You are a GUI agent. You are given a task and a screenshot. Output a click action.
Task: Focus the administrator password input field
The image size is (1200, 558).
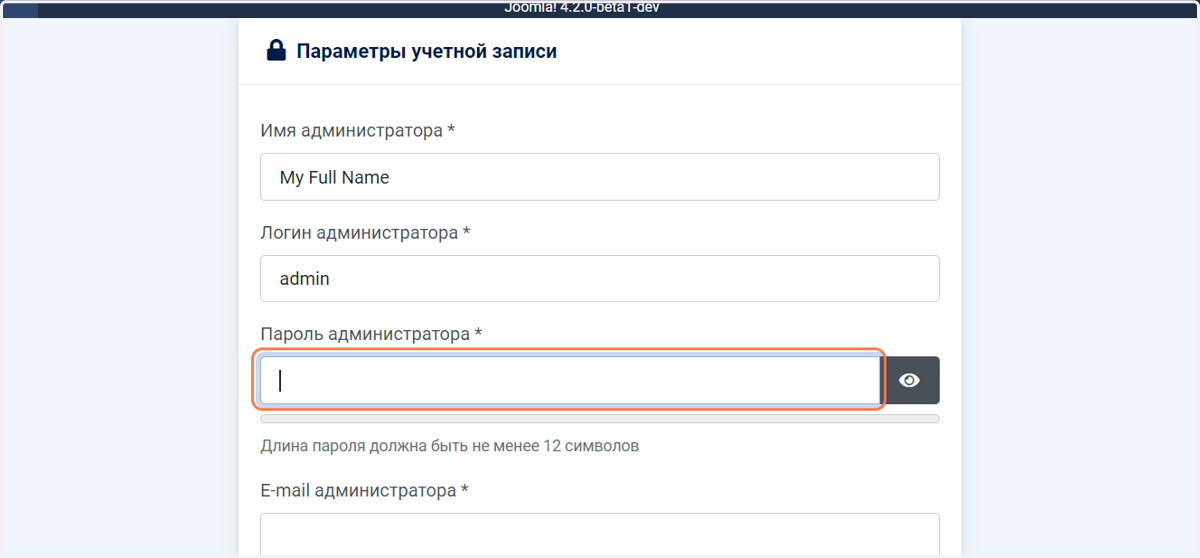570,380
